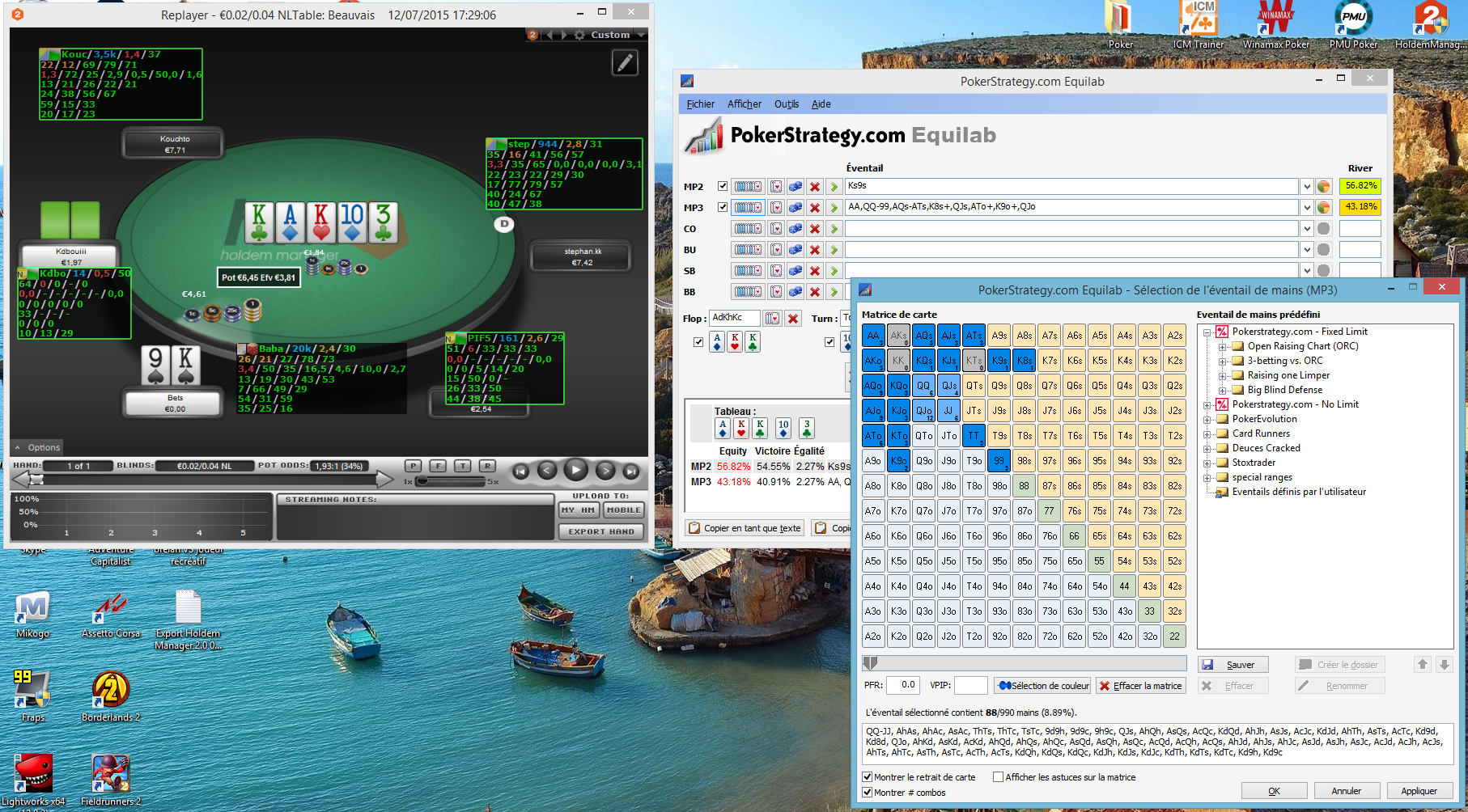Click the PFR value input field
1468x812 pixels.
[x=904, y=685]
